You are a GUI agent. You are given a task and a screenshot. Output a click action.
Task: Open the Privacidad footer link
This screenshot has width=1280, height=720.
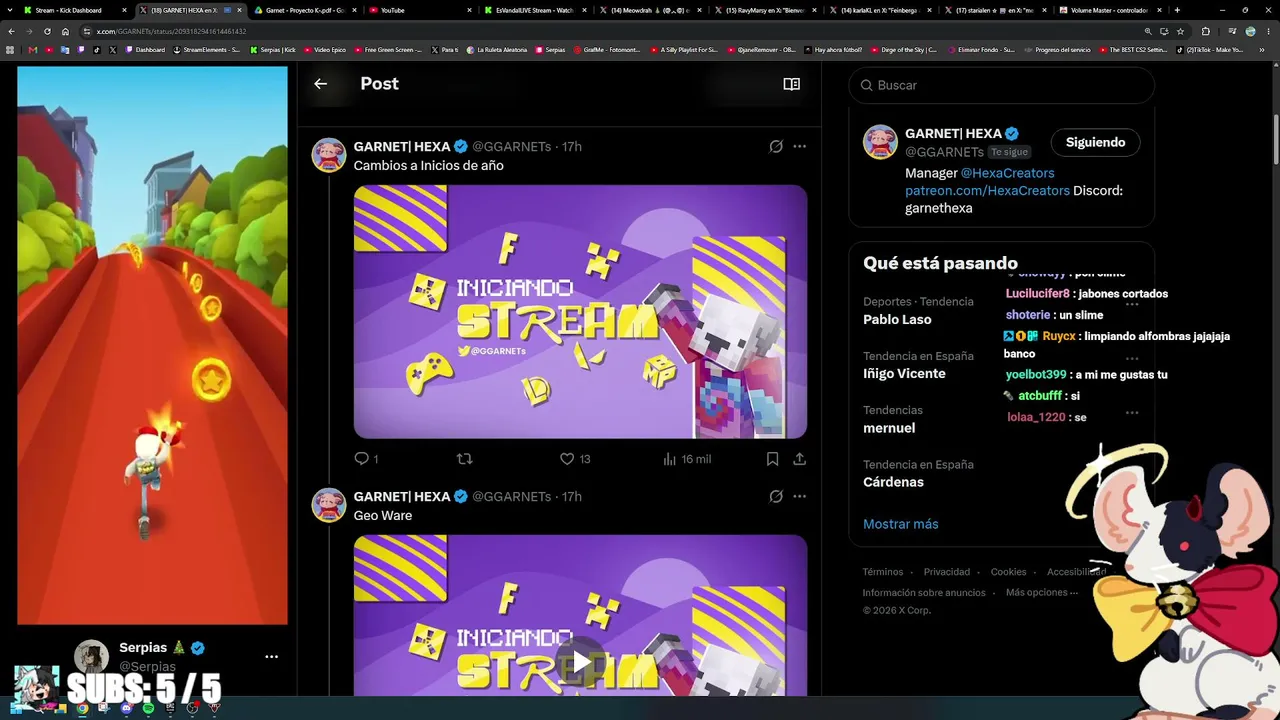(x=947, y=572)
